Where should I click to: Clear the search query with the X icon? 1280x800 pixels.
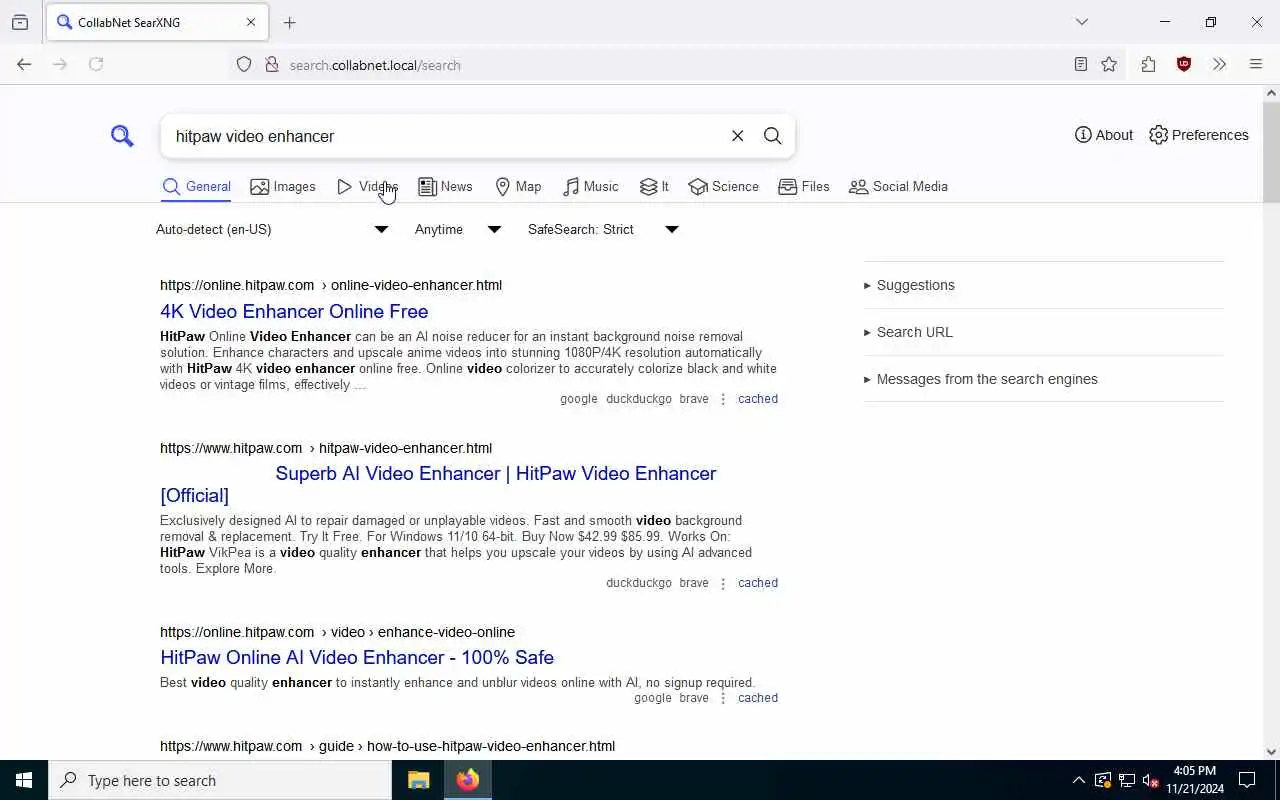738,136
